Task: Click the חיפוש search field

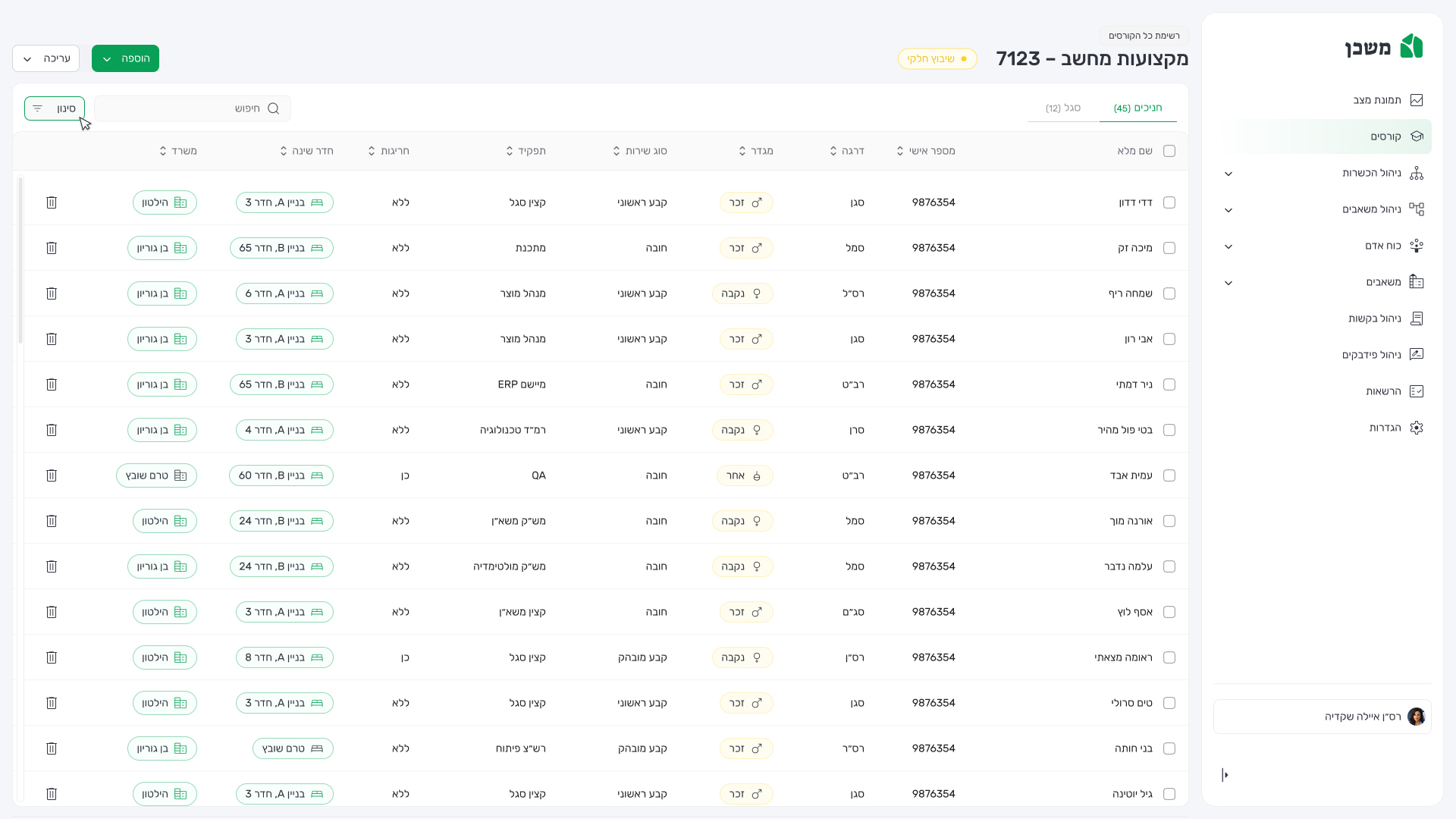Action: pyautogui.click(x=193, y=108)
